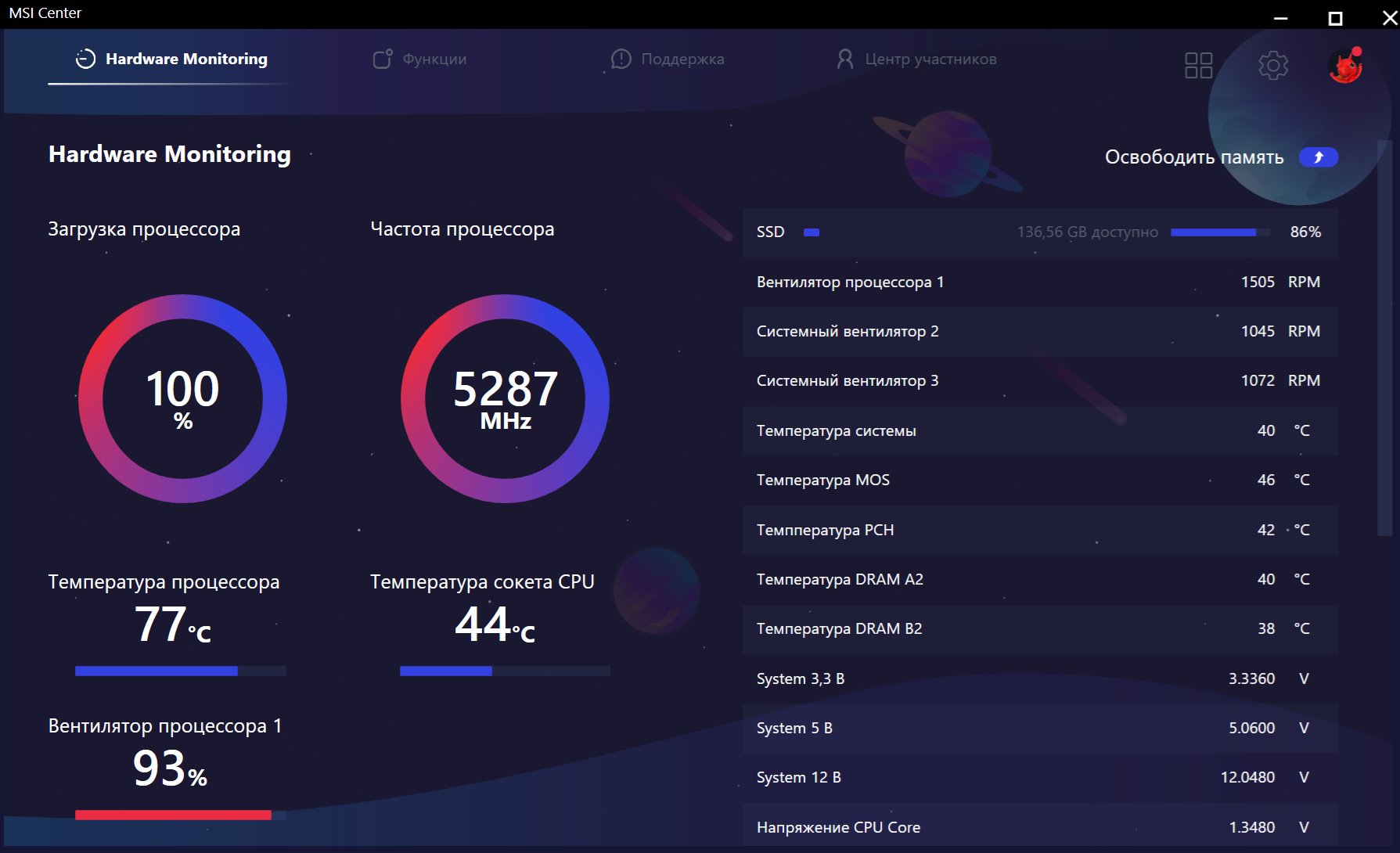Click the Функции tab icon
This screenshot has width=1400, height=853.
383,59
